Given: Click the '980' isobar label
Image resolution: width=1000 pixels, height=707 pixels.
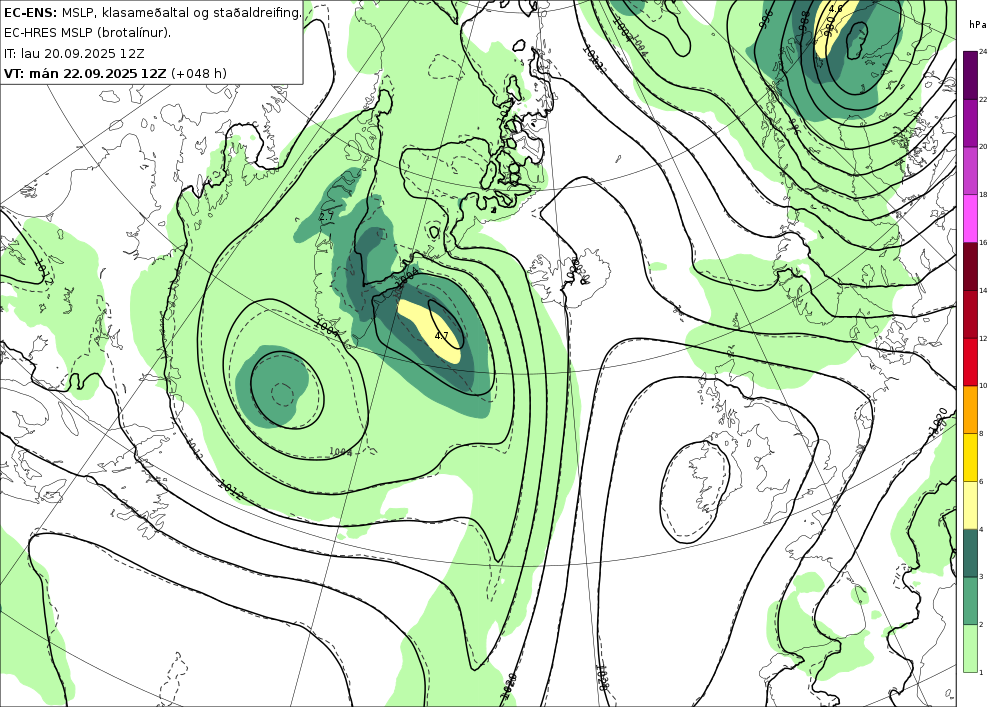Looking at the screenshot, I should 828,27.
